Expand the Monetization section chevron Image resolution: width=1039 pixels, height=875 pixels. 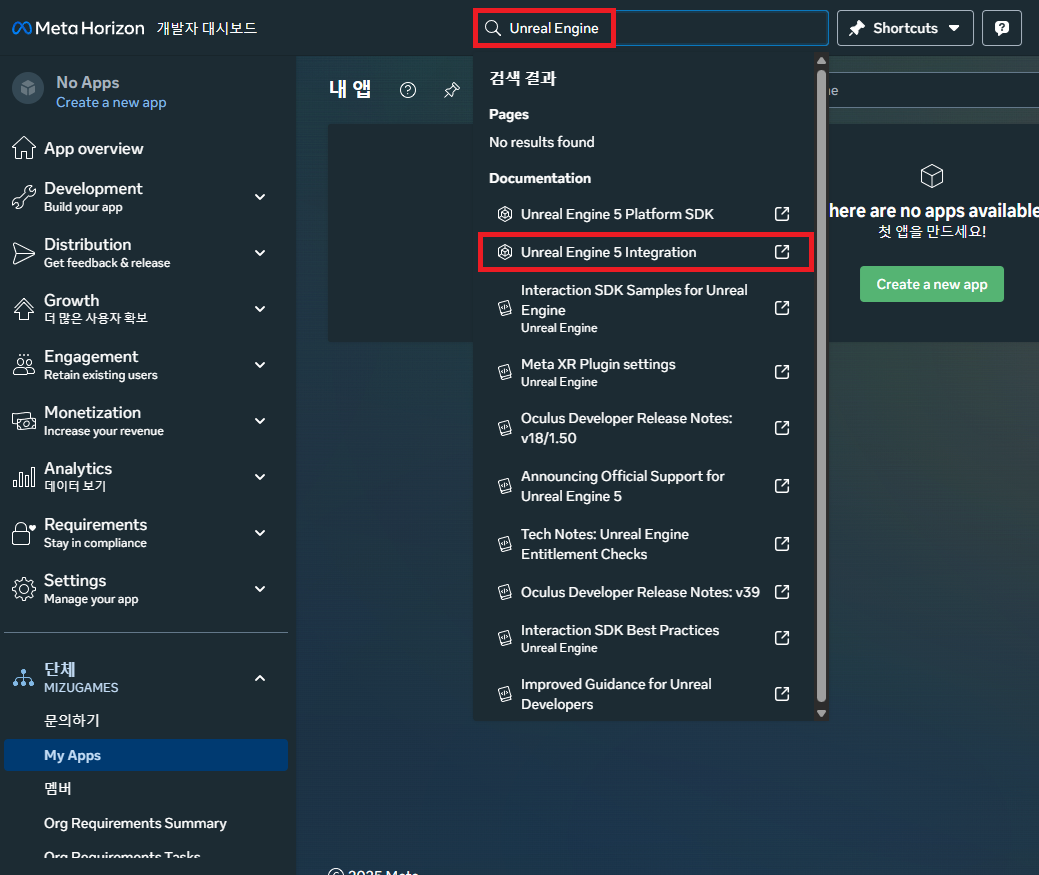pos(260,421)
